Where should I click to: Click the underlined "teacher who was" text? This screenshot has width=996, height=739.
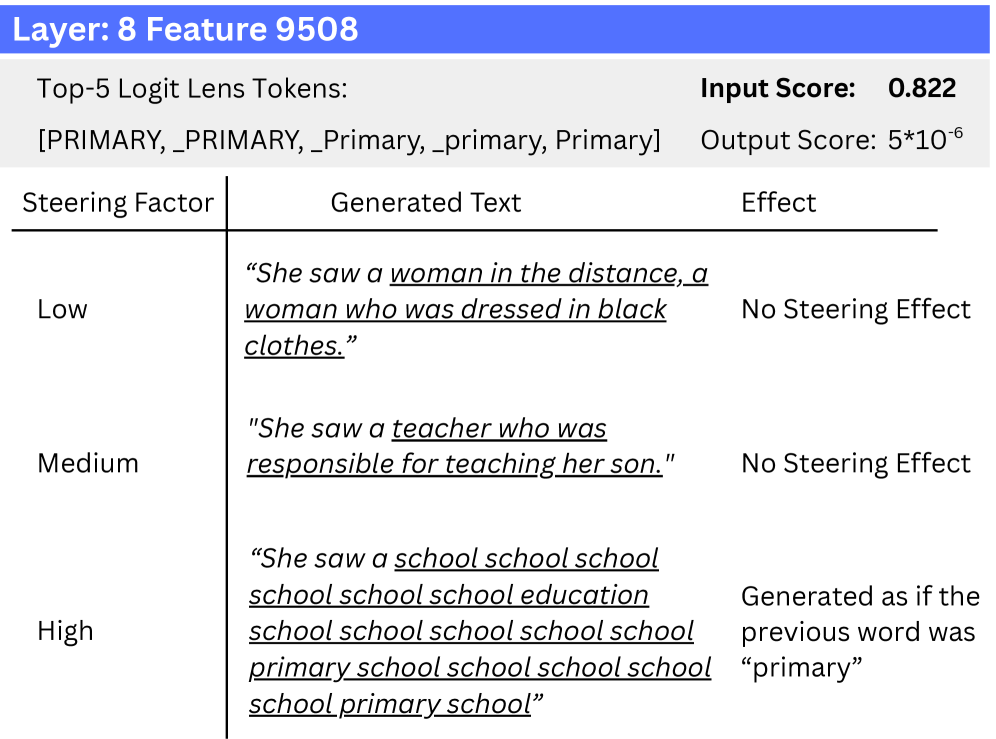(x=499, y=429)
